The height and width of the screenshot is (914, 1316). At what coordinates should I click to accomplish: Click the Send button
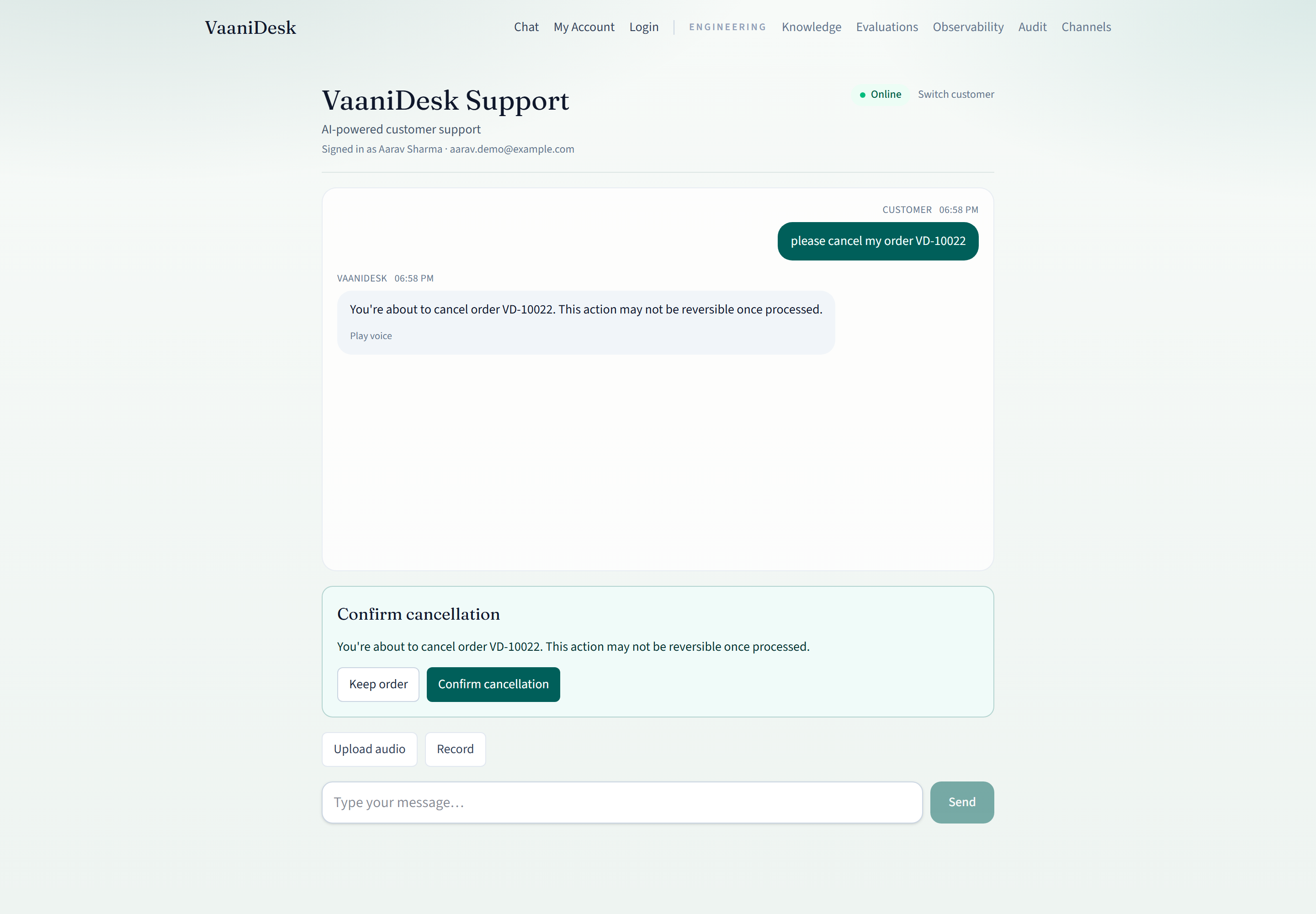[x=962, y=803]
